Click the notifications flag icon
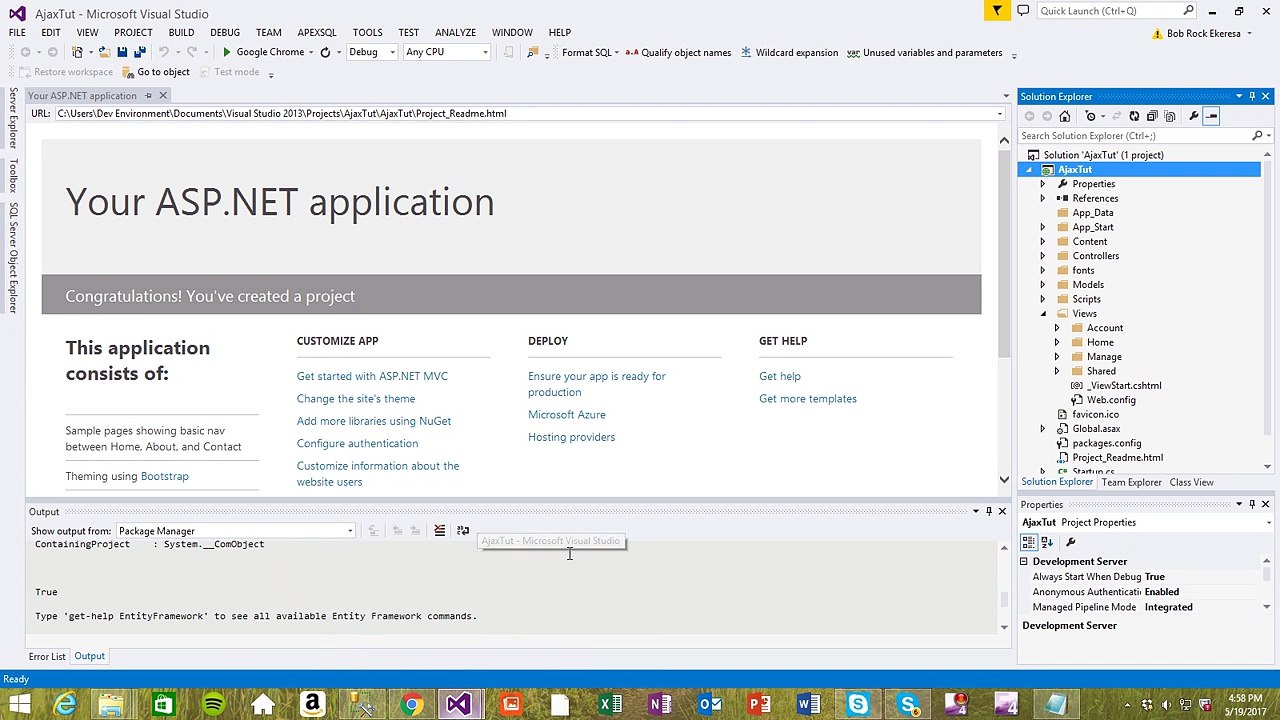The image size is (1280, 720). point(997,11)
